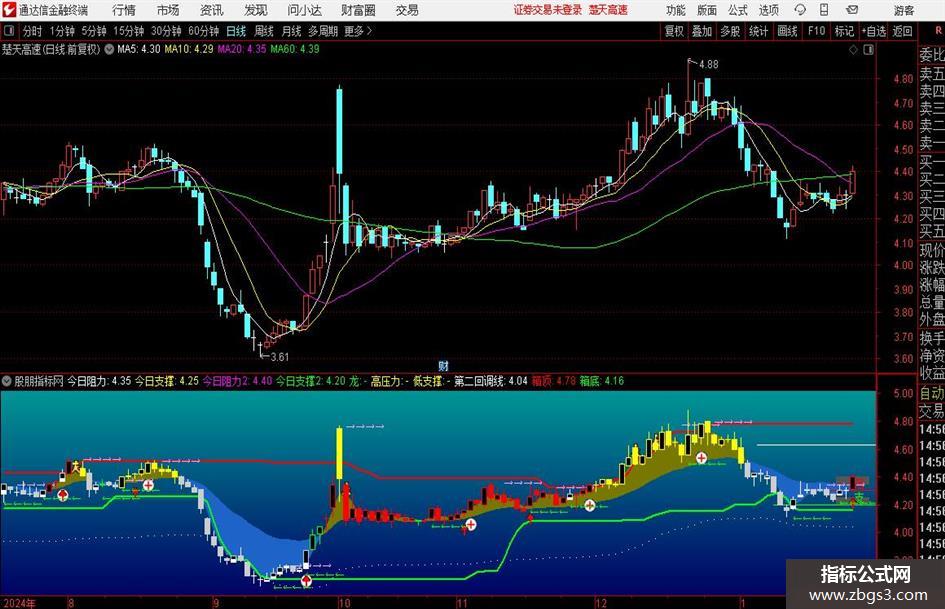The height and width of the screenshot is (609, 945).
Task: Click the 今日阻力: 4.35 indicator value
Action: [99, 381]
